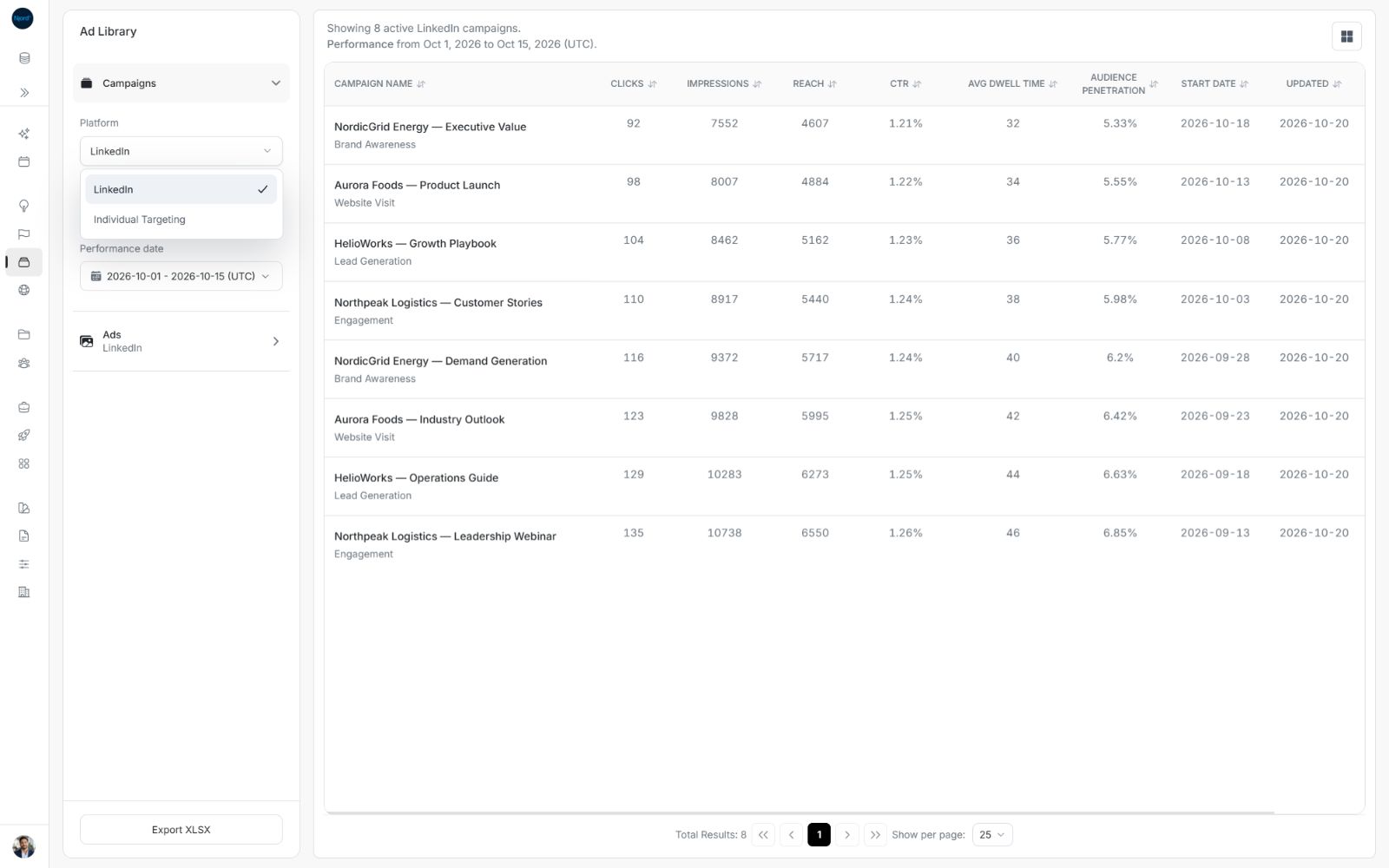Select the active Ad Library sidebar icon
The width and height of the screenshot is (1389, 868).
click(x=24, y=262)
